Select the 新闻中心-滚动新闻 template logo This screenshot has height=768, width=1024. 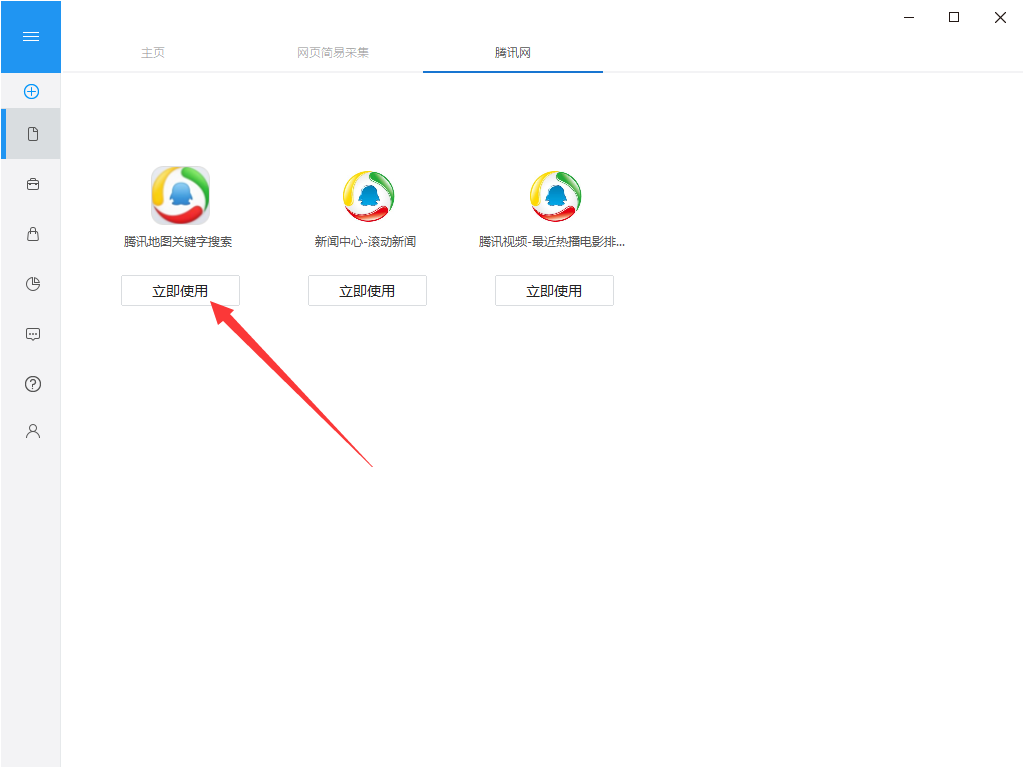tap(368, 196)
